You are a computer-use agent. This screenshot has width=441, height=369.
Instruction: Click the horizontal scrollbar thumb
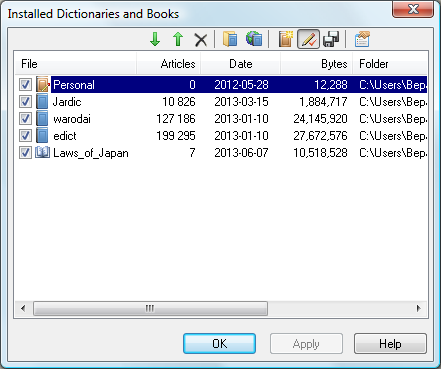pyautogui.click(x=150, y=308)
